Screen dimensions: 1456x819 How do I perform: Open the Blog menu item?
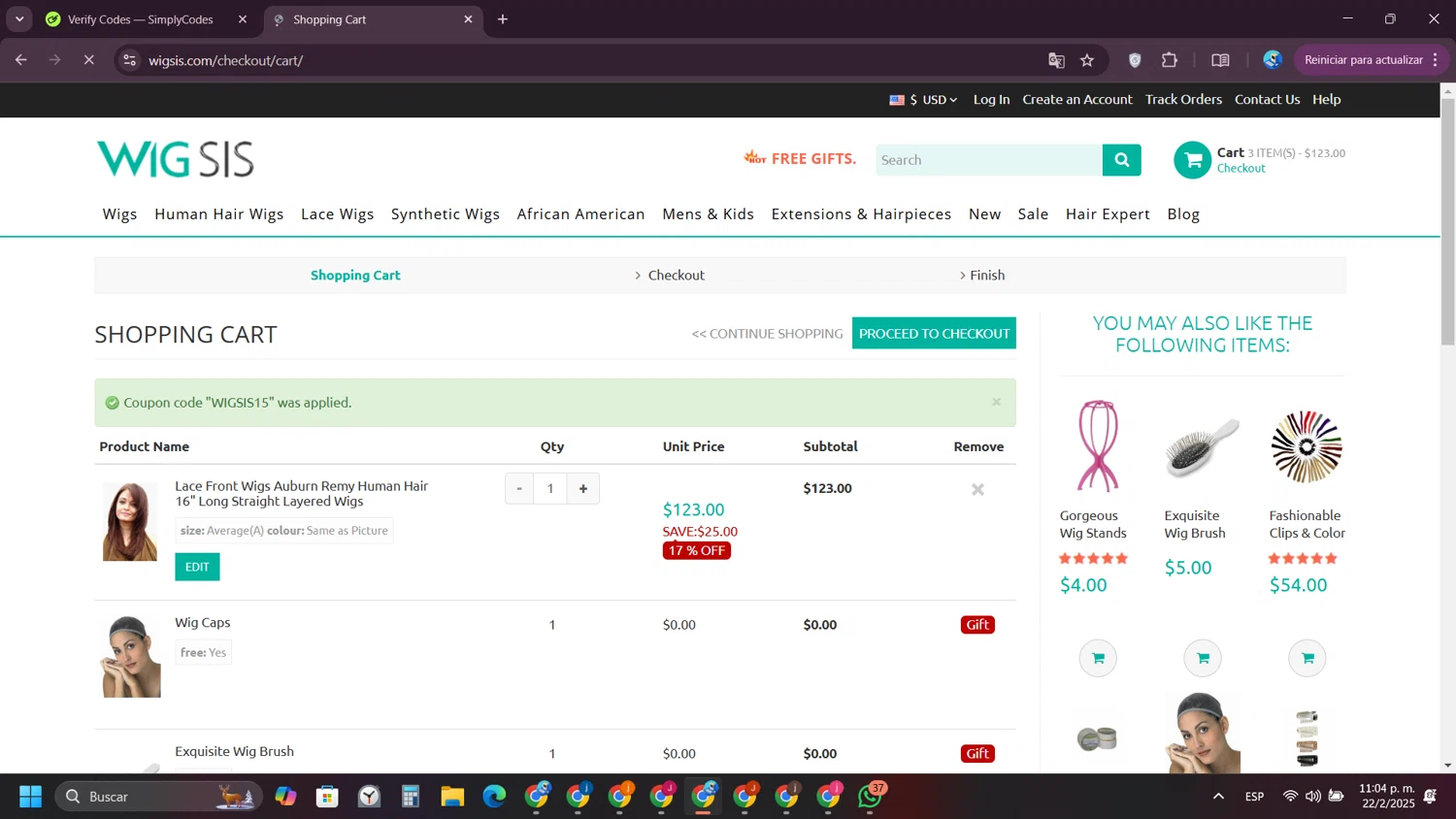click(1183, 214)
